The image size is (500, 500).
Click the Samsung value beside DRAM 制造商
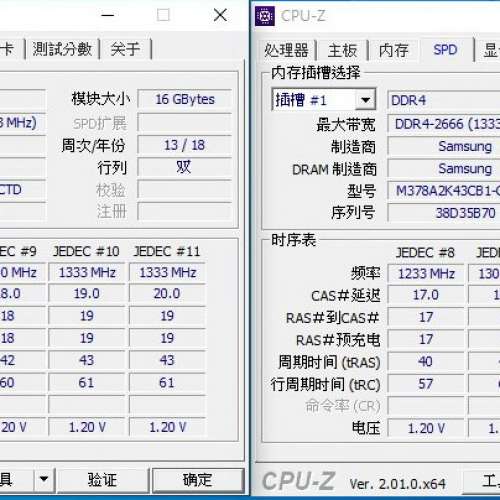444,169
